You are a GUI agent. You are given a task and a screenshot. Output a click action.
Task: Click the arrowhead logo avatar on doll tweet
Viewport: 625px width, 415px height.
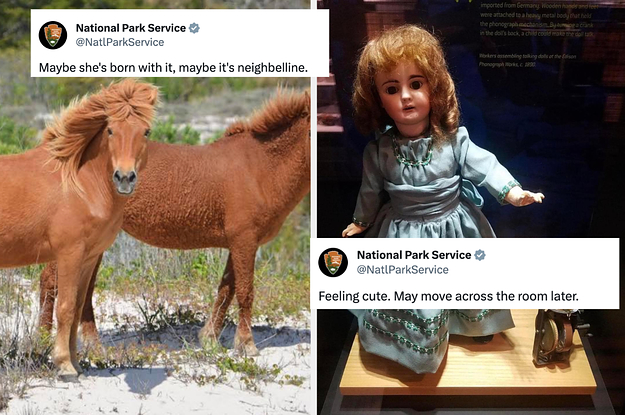(333, 262)
